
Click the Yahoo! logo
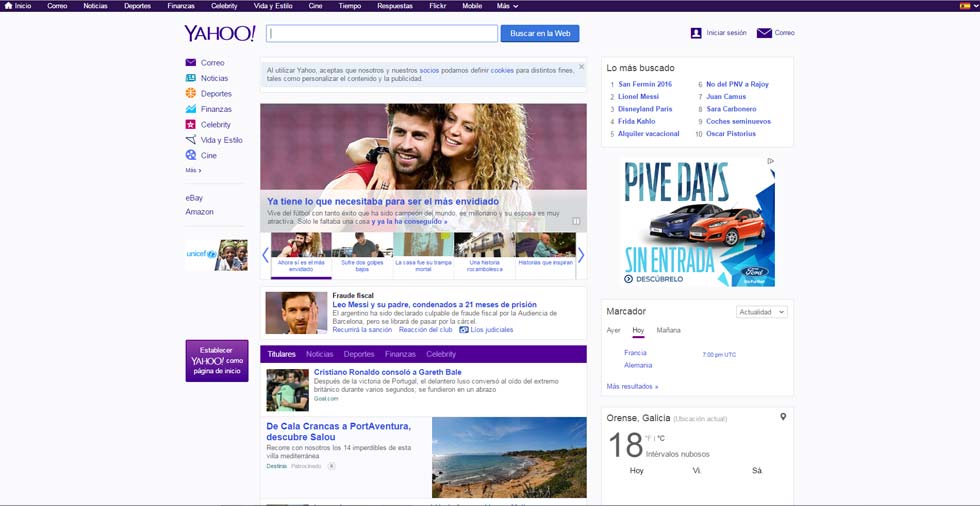[x=219, y=33]
